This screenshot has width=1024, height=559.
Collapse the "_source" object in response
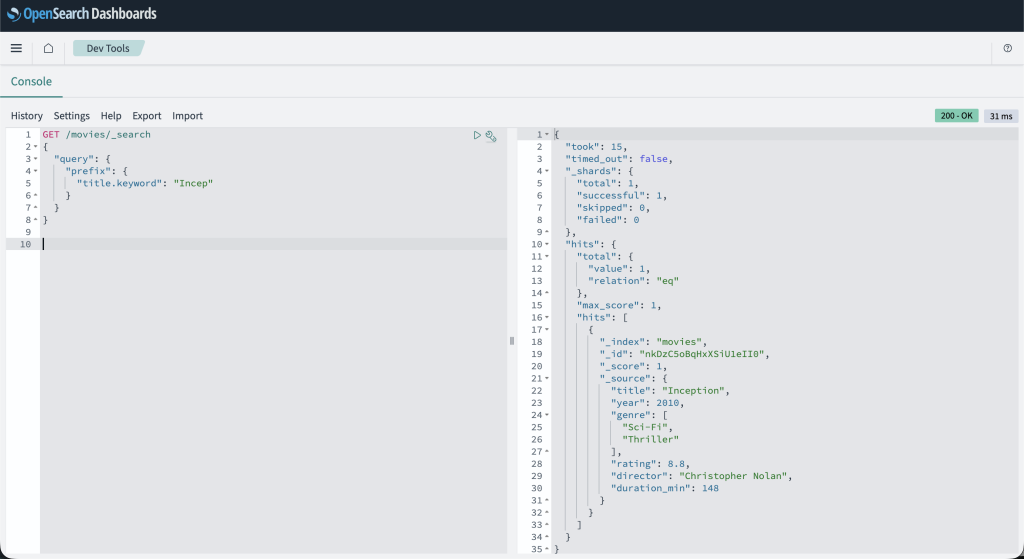point(547,378)
